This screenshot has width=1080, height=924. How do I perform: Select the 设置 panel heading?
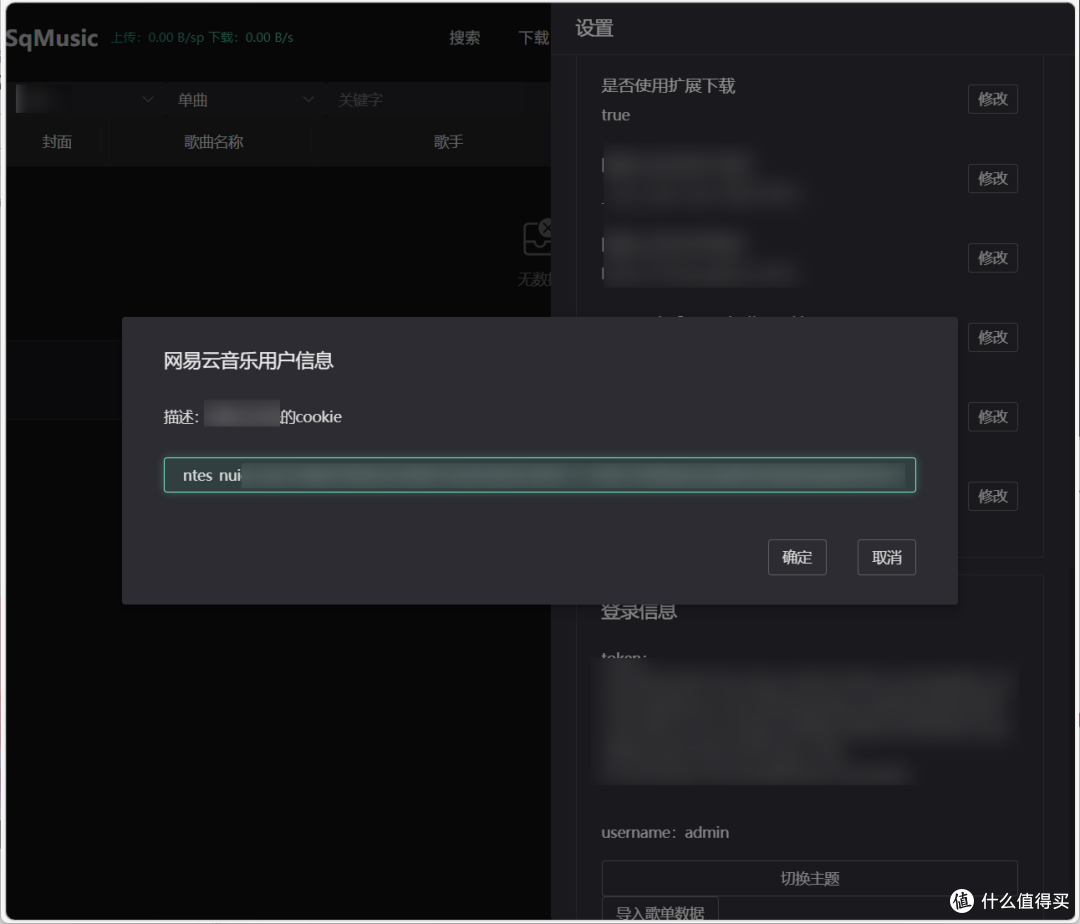click(594, 28)
